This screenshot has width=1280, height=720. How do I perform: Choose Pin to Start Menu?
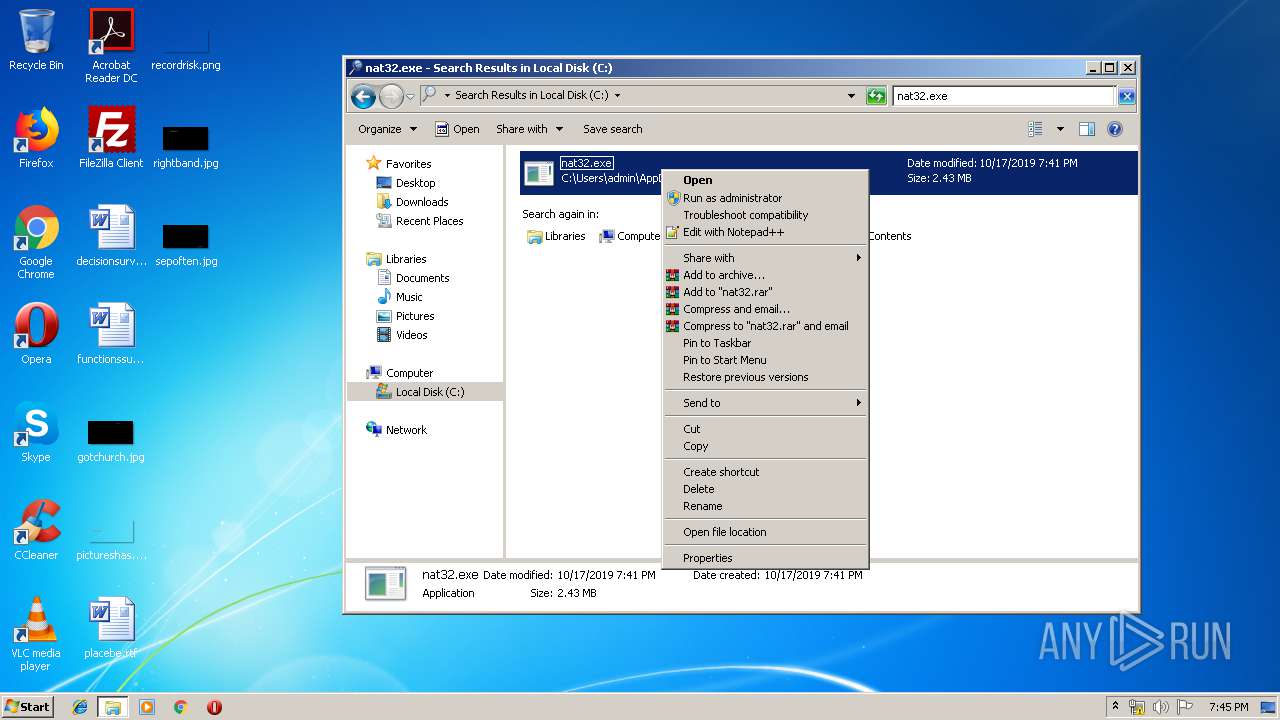coord(766,360)
